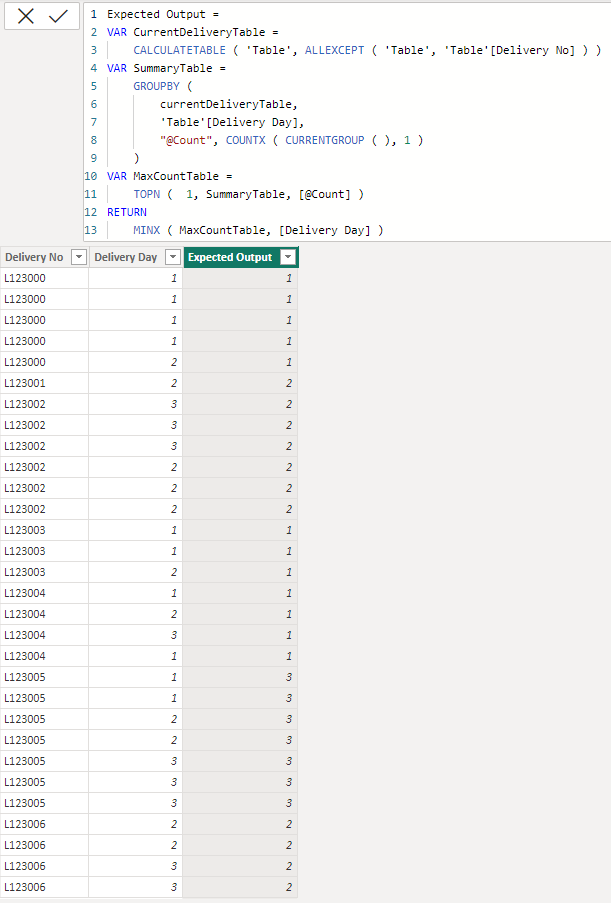
Task: Select the last L123006 cell
Action: point(44,887)
